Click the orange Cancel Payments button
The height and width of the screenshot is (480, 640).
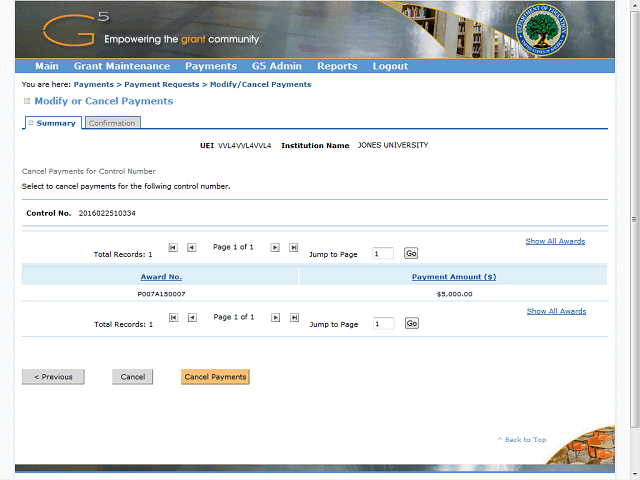(x=215, y=377)
